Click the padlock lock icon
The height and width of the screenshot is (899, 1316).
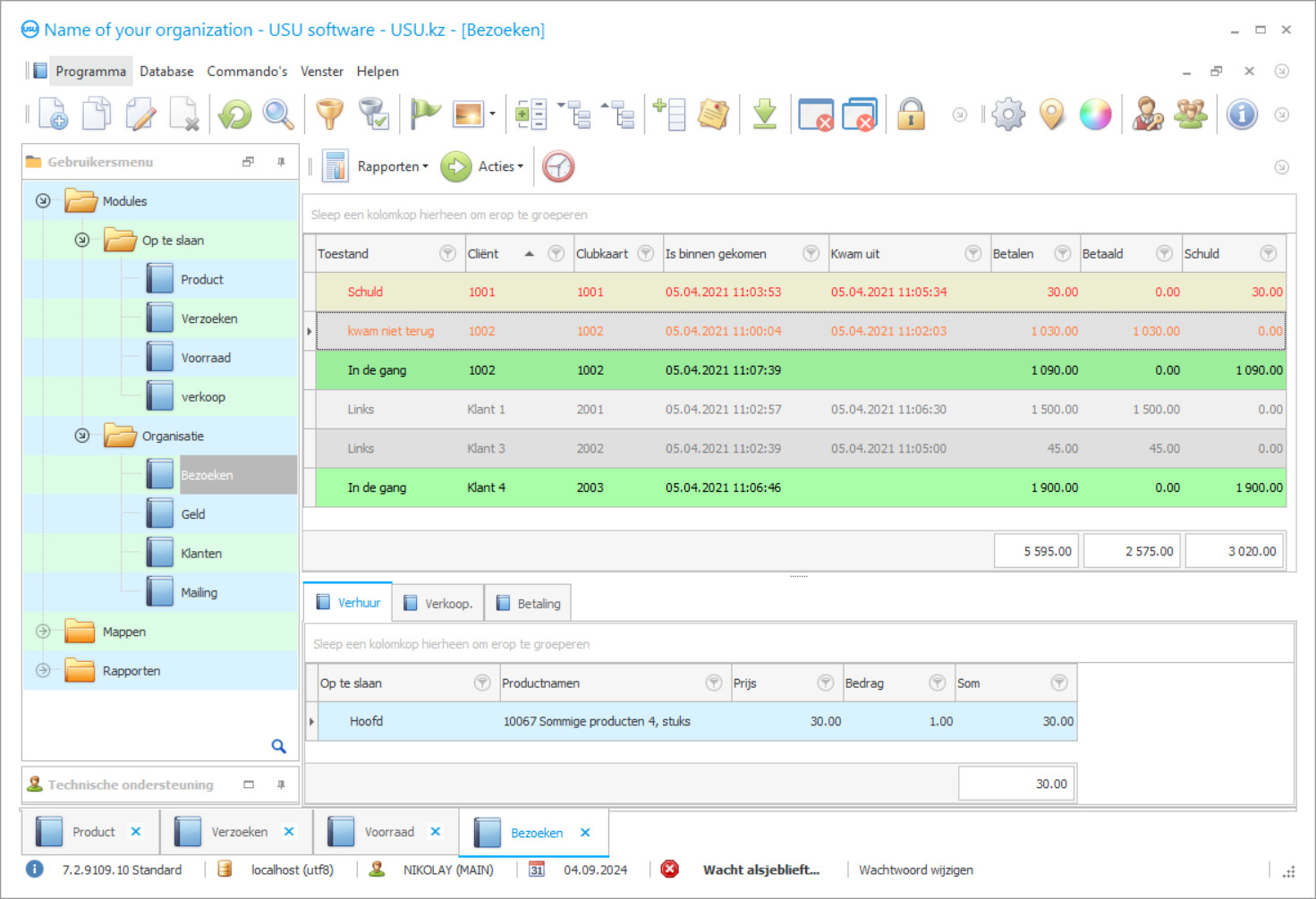pos(911,114)
